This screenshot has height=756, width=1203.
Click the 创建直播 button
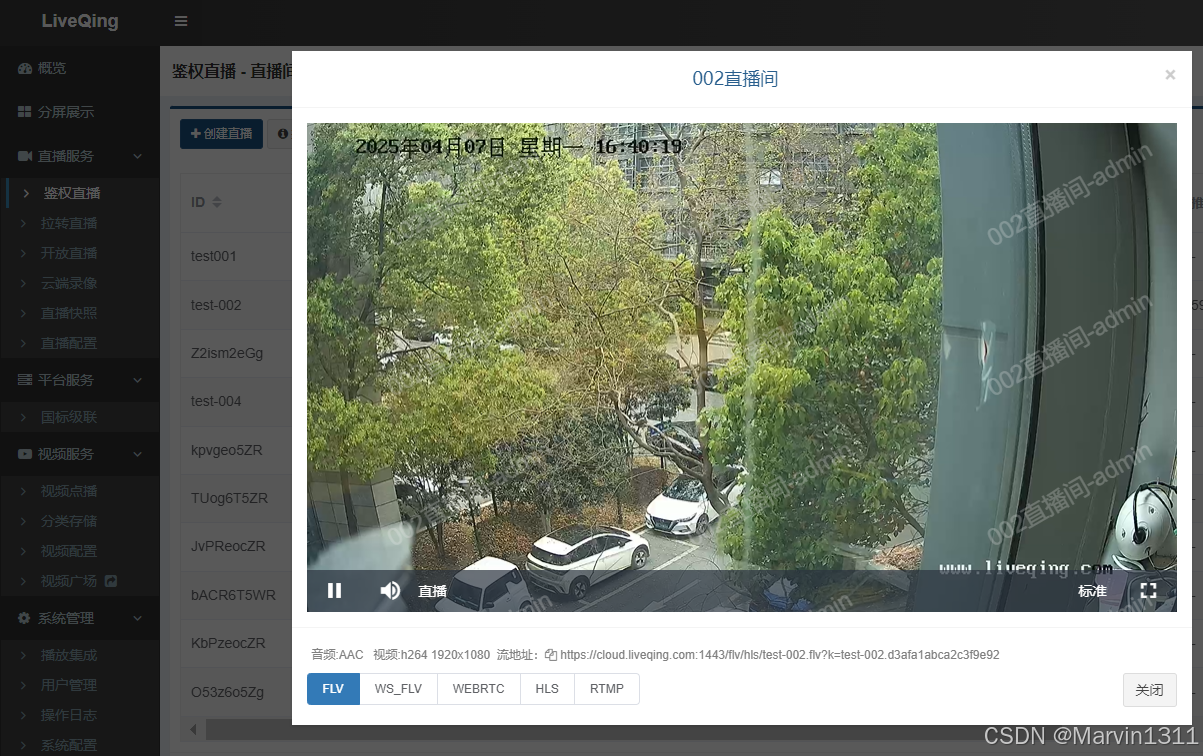pos(221,133)
